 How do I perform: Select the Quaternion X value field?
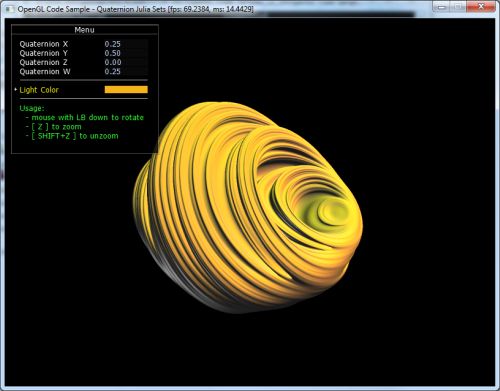[x=126, y=44]
